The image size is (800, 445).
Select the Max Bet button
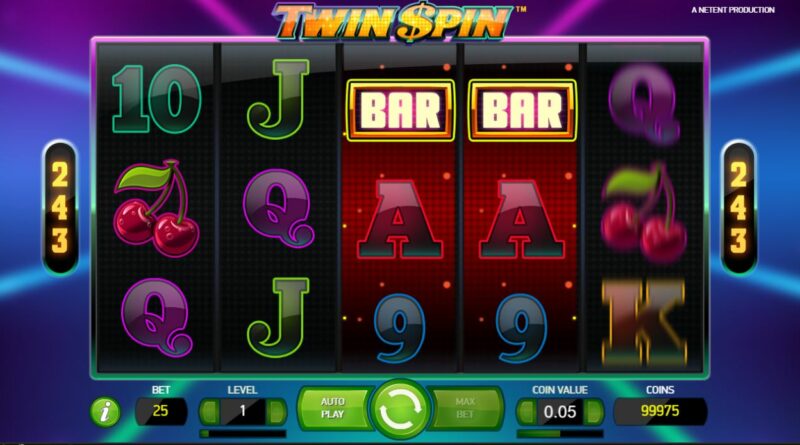[465, 408]
